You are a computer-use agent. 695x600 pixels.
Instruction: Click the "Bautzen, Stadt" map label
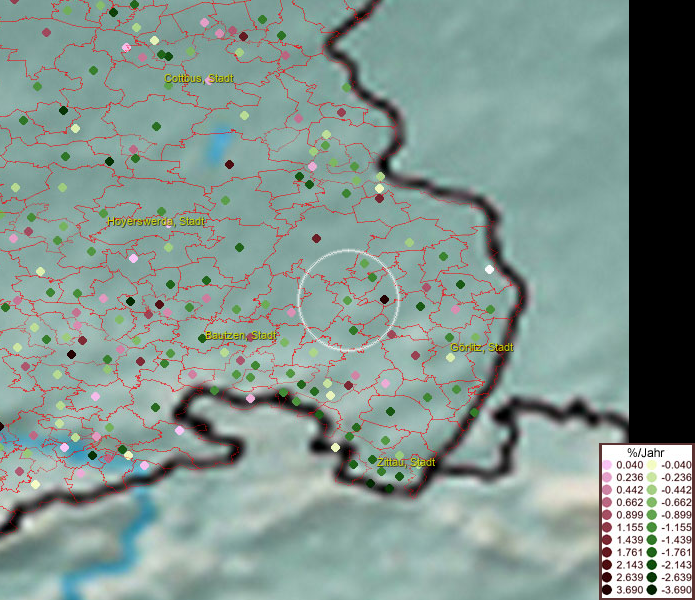click(240, 335)
